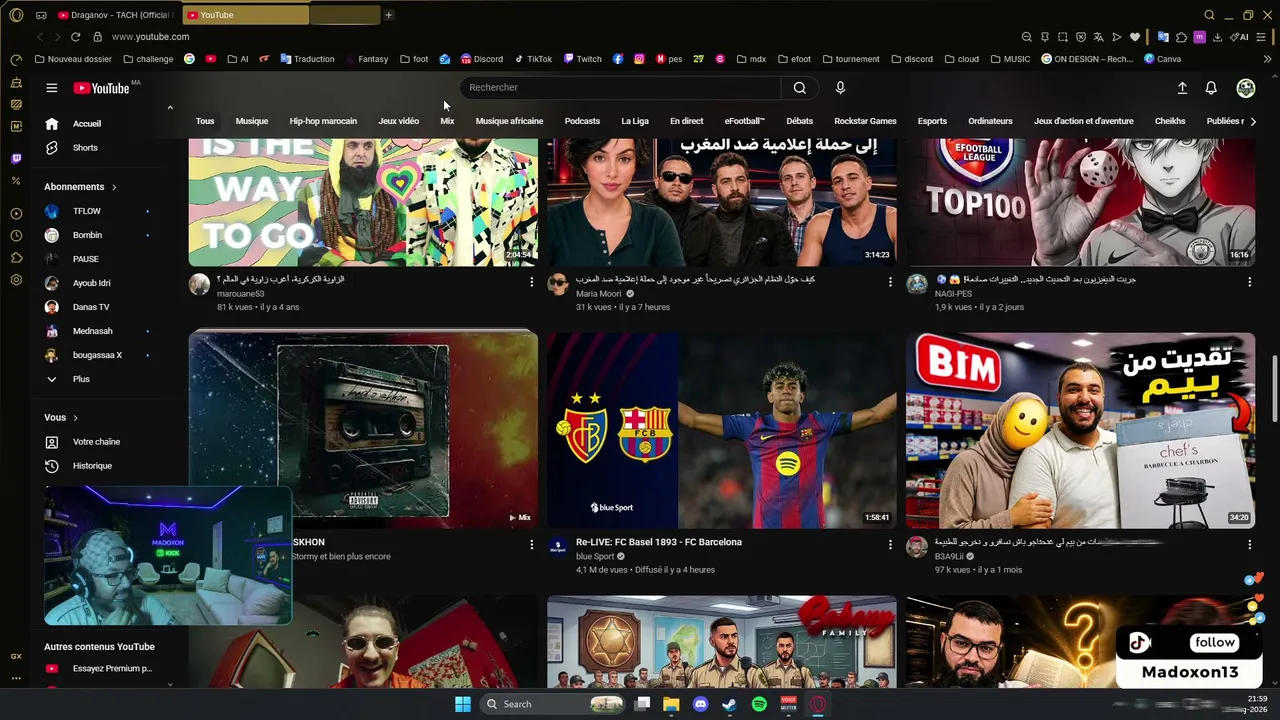The width and height of the screenshot is (1280, 720).
Task: Open options menu for the marouane53 video
Action: click(x=531, y=282)
